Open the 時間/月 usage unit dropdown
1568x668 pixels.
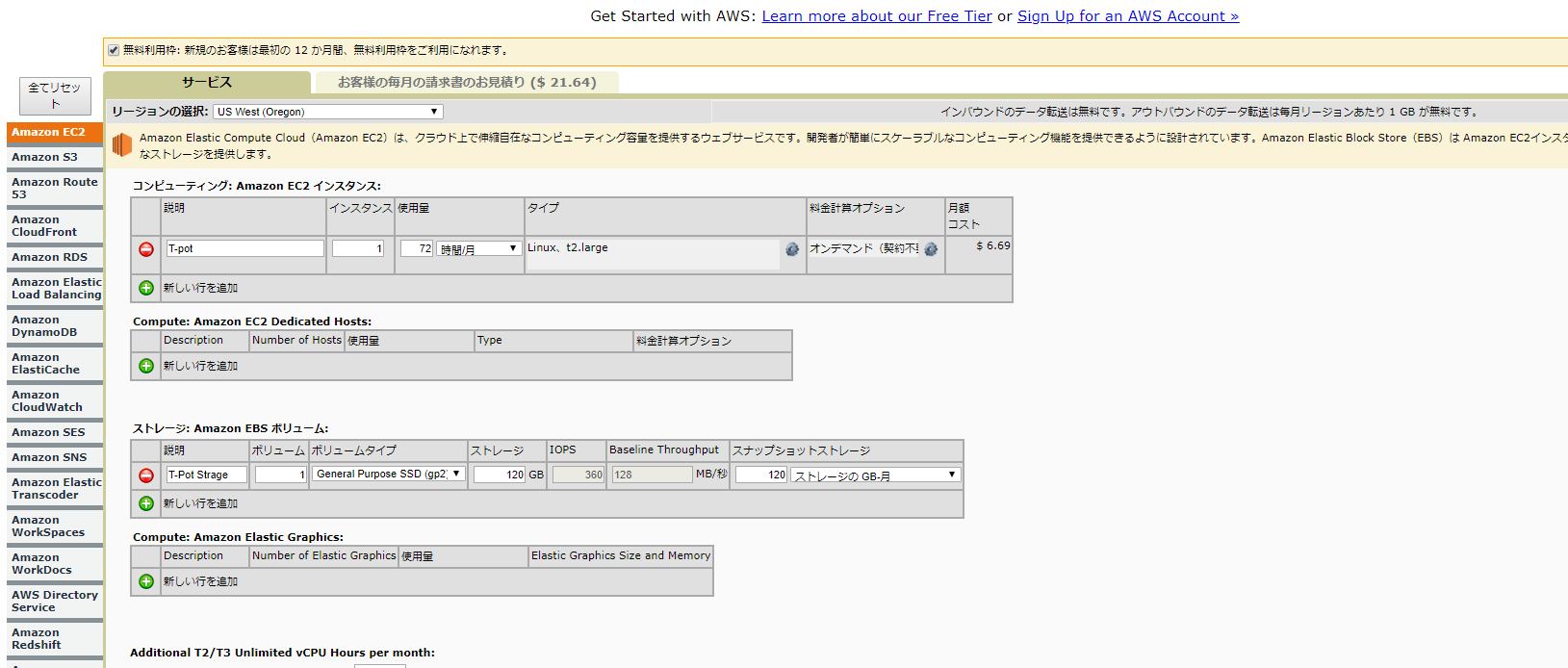pyautogui.click(x=479, y=249)
